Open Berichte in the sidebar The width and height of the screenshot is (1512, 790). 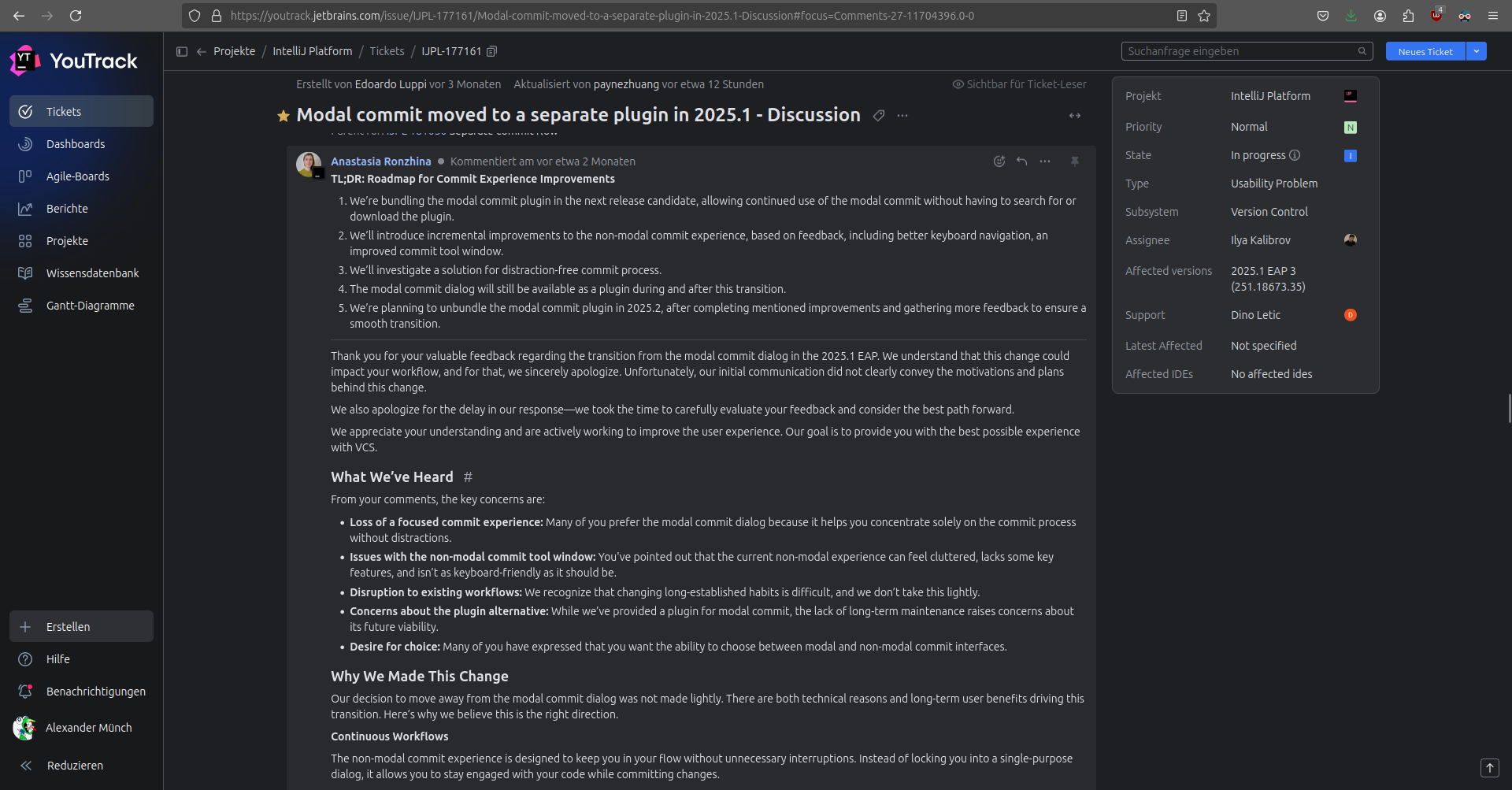(x=81, y=208)
